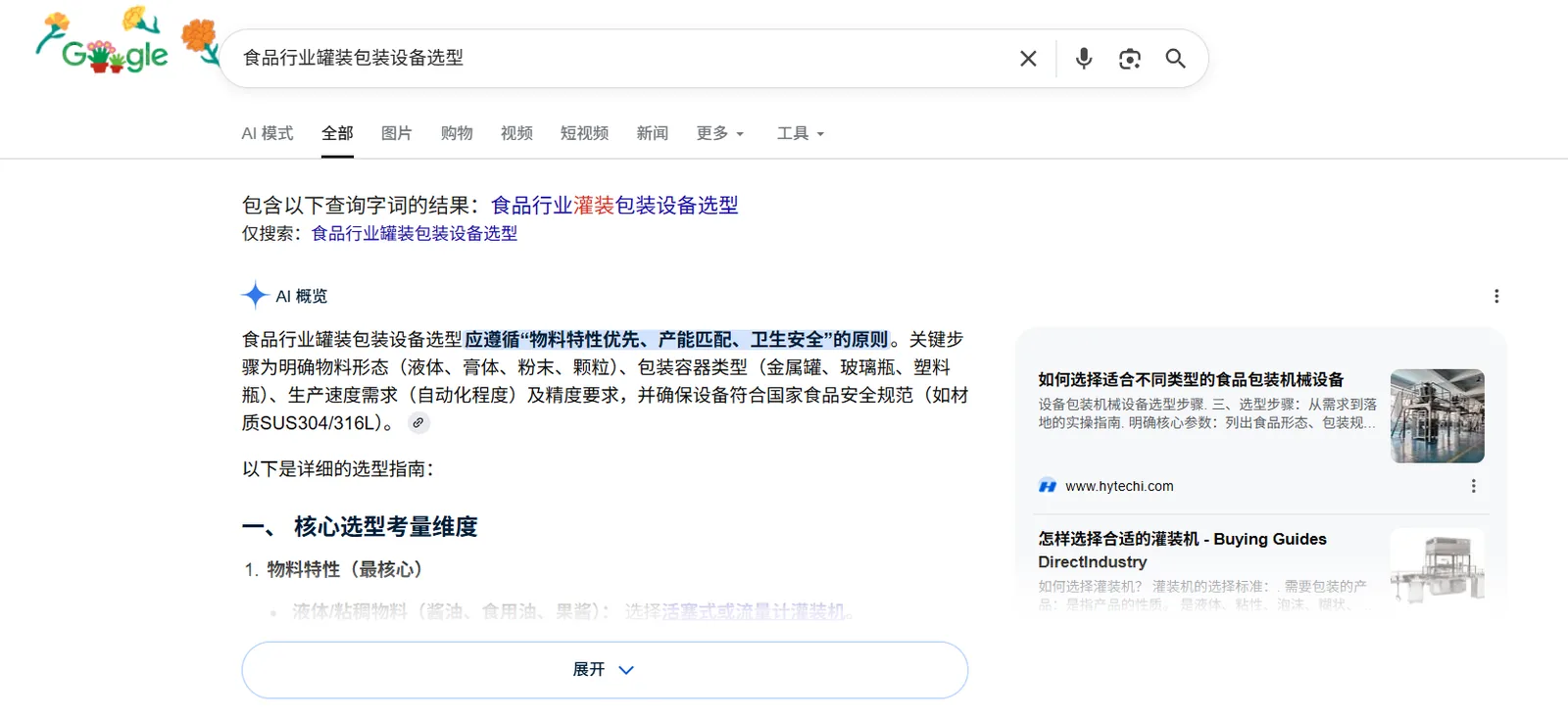The width and height of the screenshot is (1568, 719).
Task: Open the www.hytechi.com source link
Action: [1119, 486]
